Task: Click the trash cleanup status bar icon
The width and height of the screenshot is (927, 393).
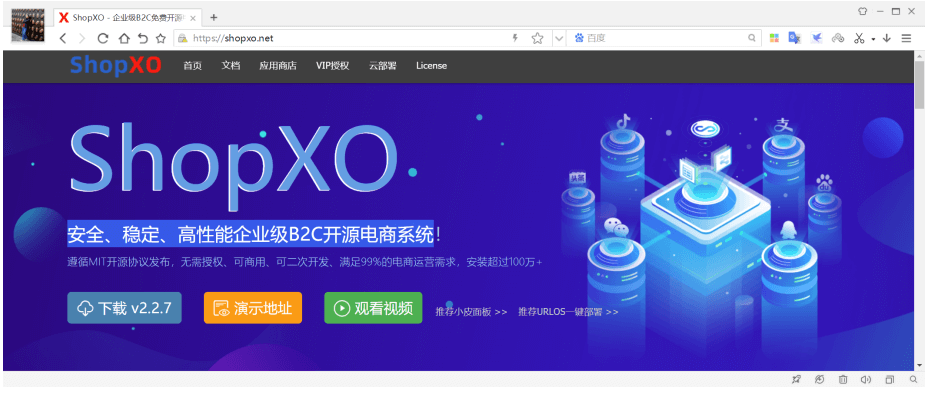Action: (843, 379)
